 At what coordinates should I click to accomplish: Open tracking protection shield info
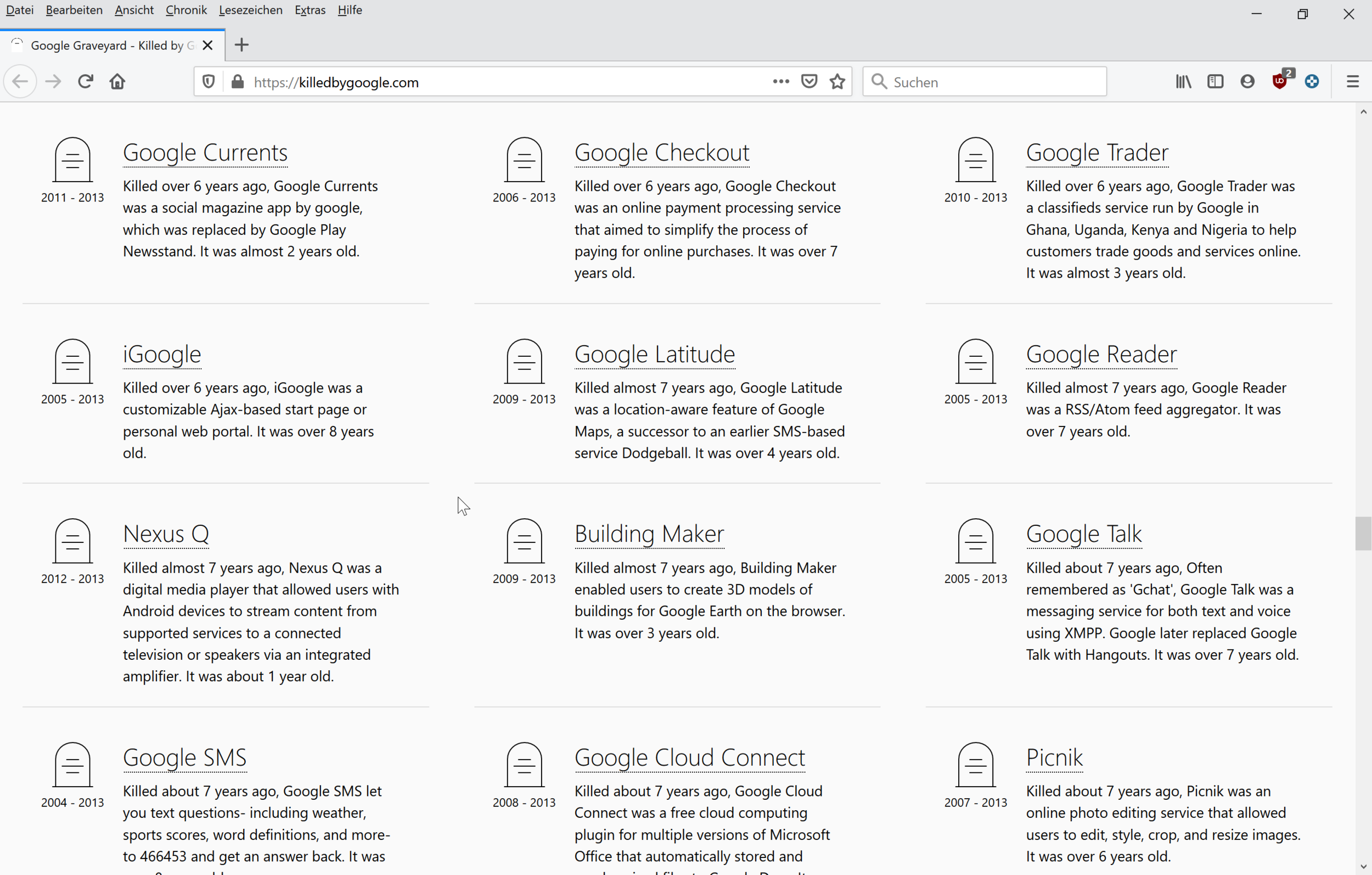pyautogui.click(x=209, y=81)
